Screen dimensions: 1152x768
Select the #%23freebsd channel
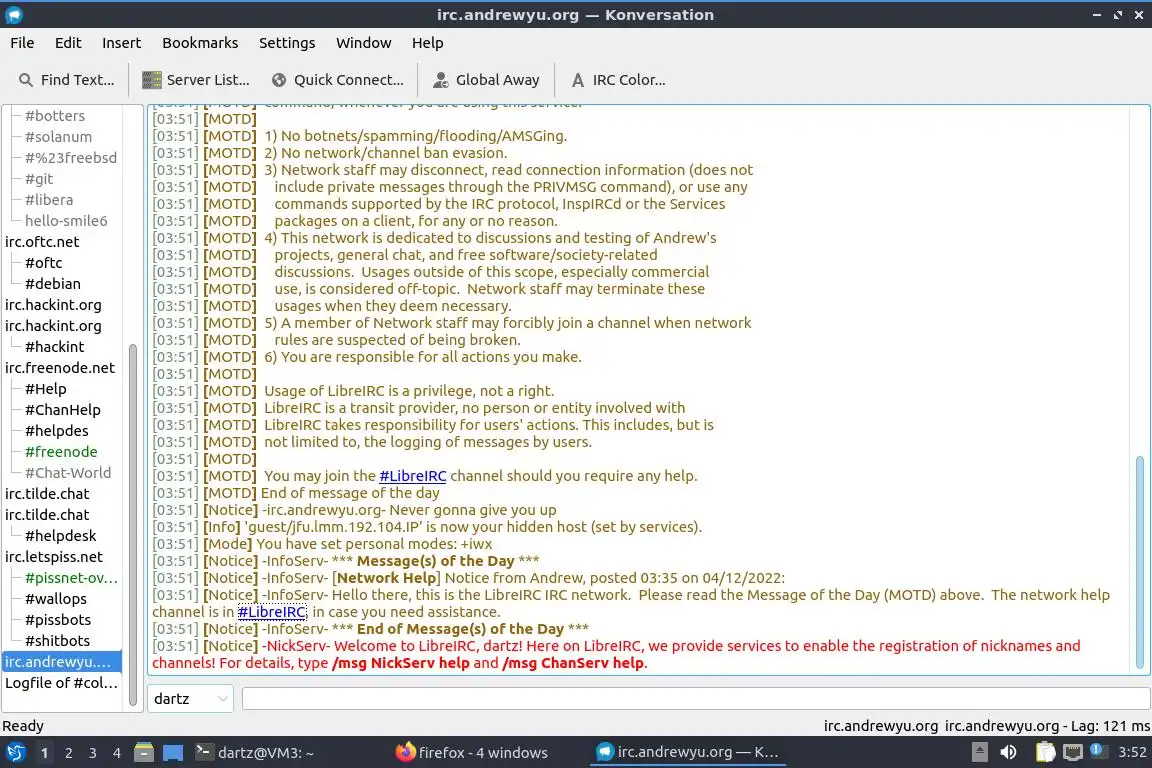click(71, 157)
